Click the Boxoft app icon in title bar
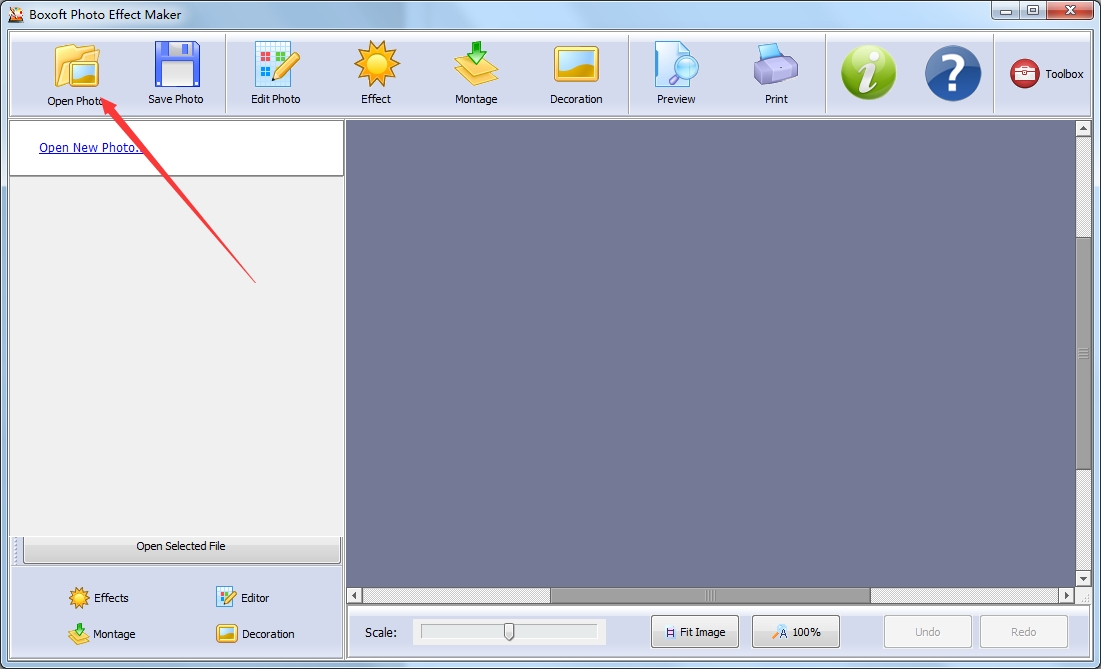The width and height of the screenshot is (1101, 669). coord(15,14)
